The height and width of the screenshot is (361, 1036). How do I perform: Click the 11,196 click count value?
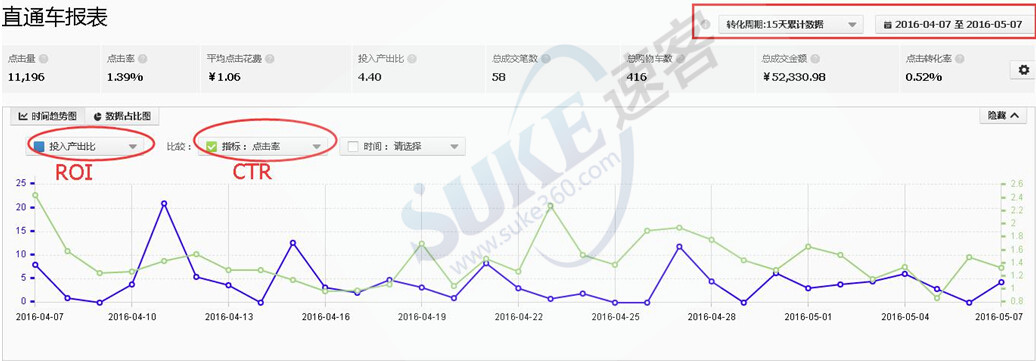(x=25, y=77)
